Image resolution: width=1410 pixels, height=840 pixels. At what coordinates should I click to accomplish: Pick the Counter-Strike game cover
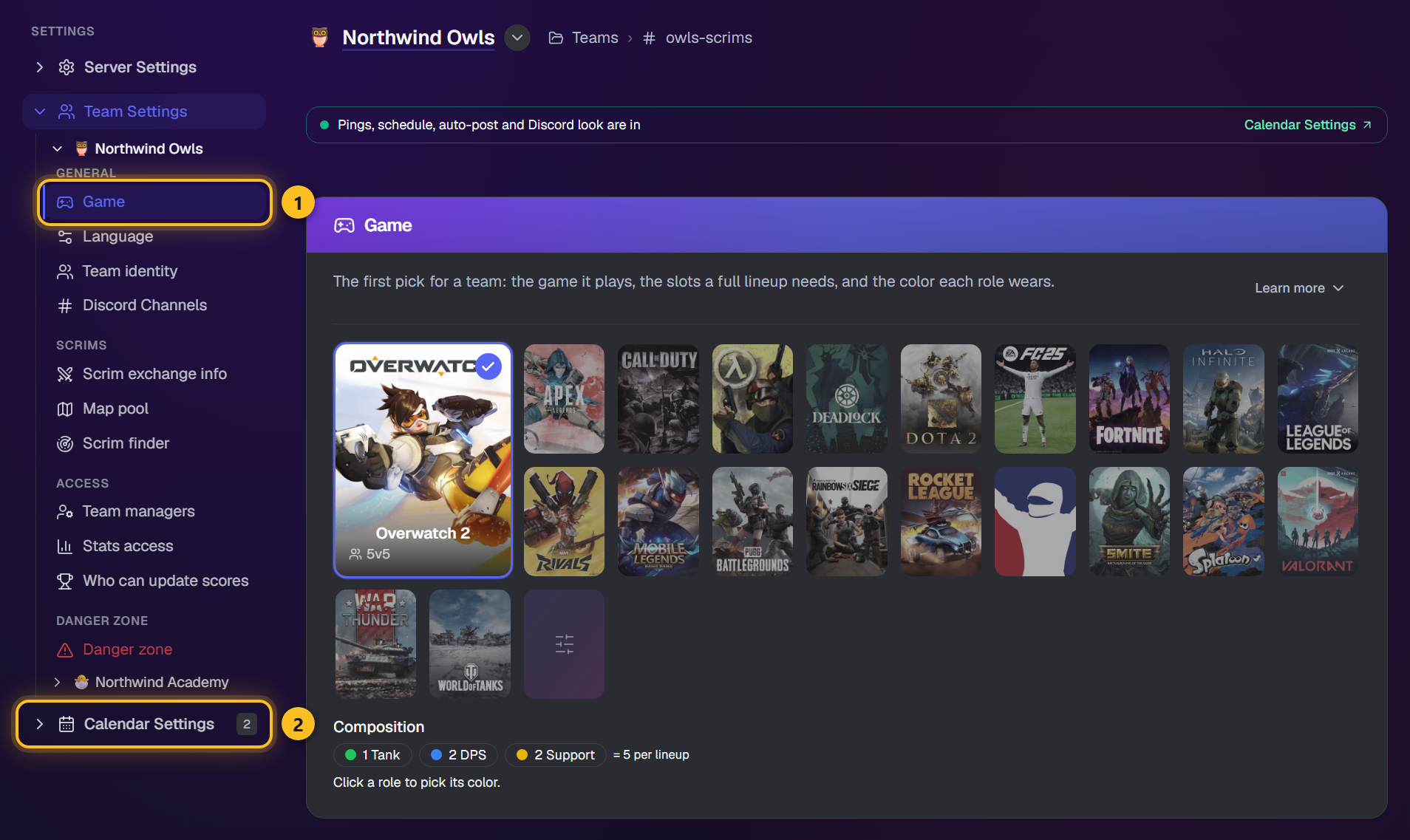click(752, 399)
